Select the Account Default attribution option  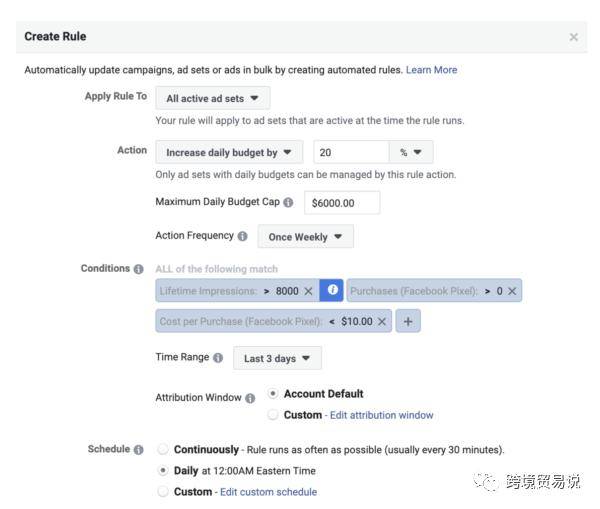point(274,394)
